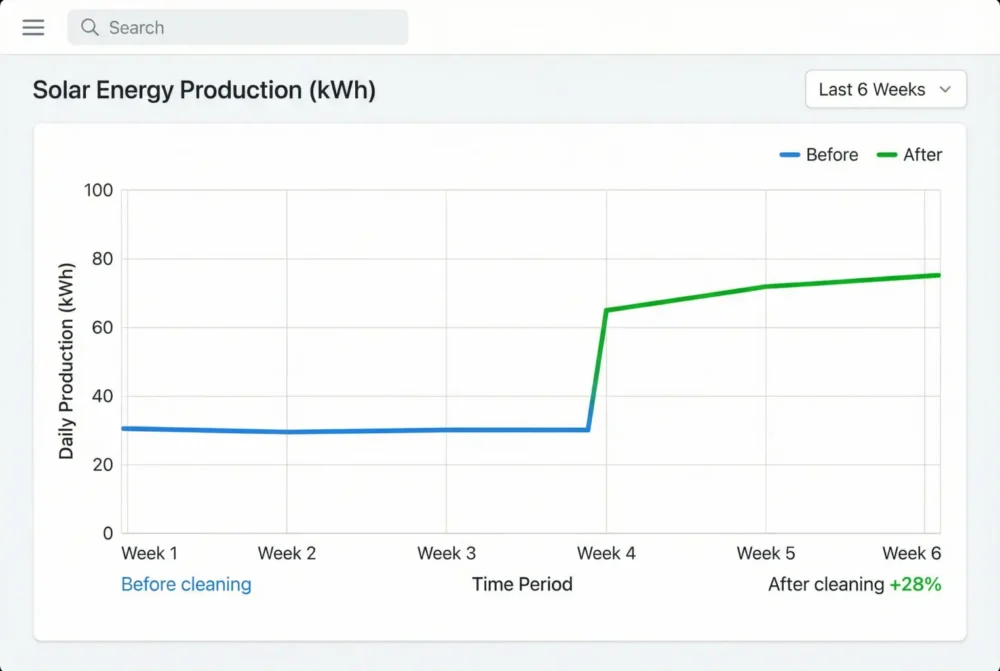This screenshot has width=1000, height=671.
Task: Click the magnifying glass search icon
Action: pyautogui.click(x=89, y=27)
